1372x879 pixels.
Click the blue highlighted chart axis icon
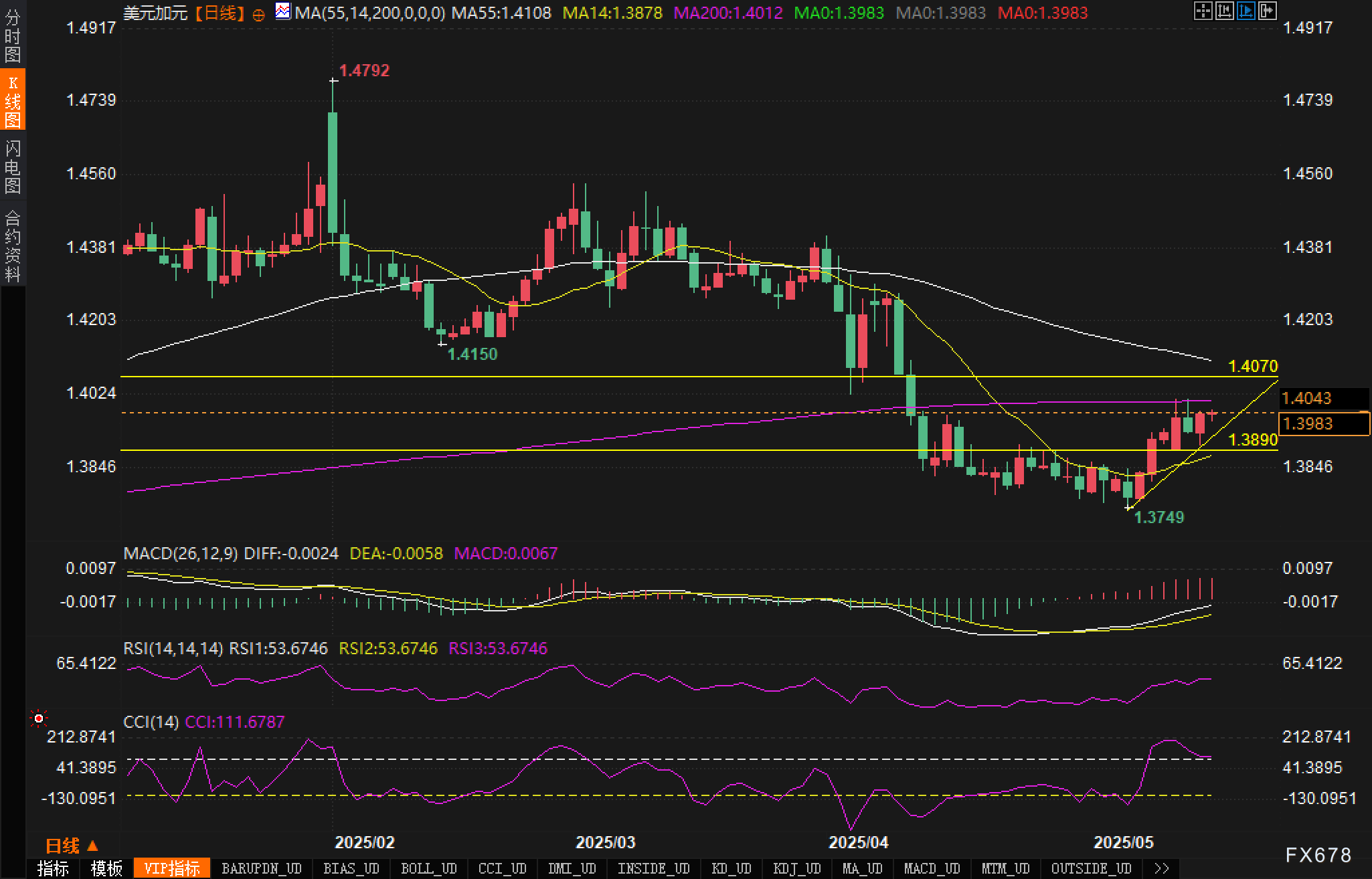[1246, 11]
